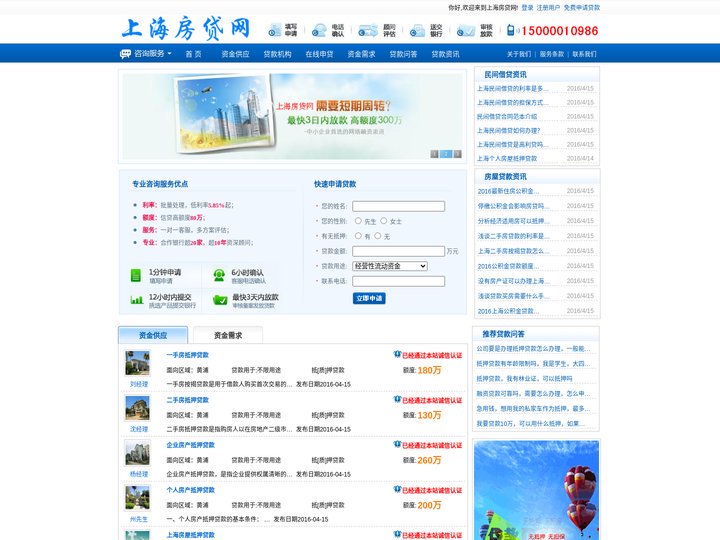This screenshot has height=540, width=720.
Task: Click the 立即申请 submit button
Action: coord(369,298)
